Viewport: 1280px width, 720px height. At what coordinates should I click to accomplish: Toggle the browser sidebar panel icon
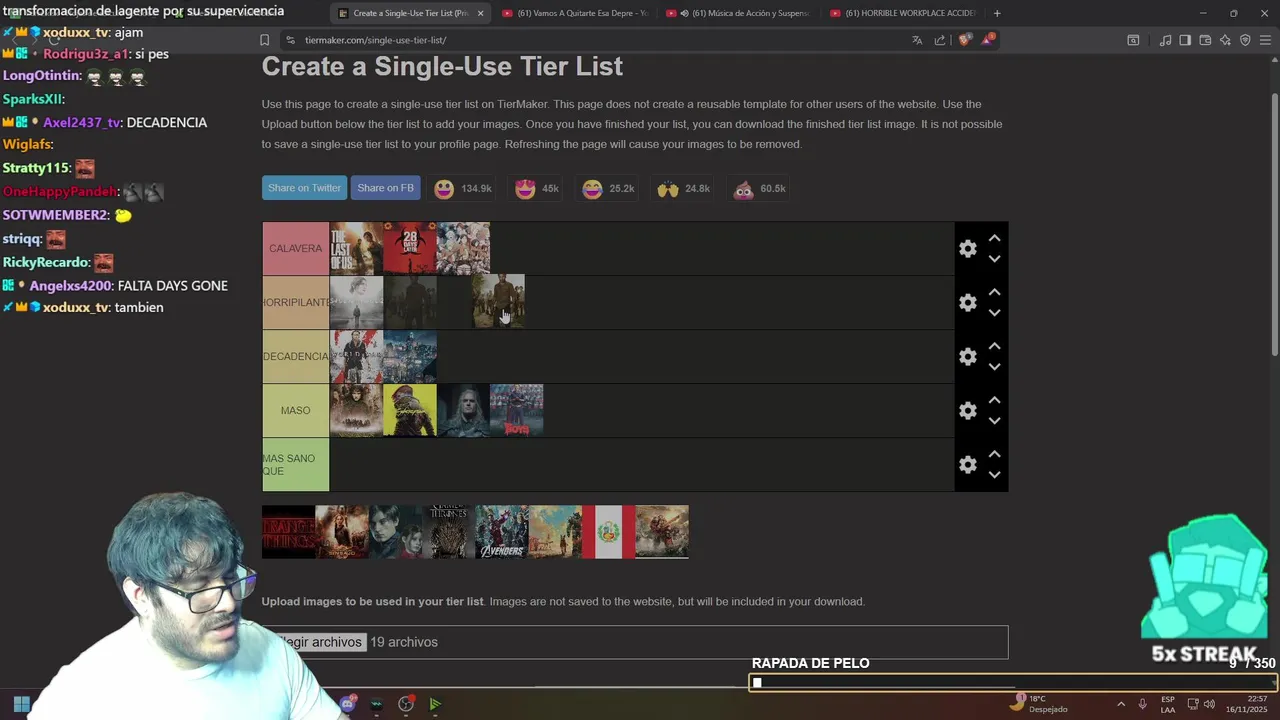point(1185,40)
